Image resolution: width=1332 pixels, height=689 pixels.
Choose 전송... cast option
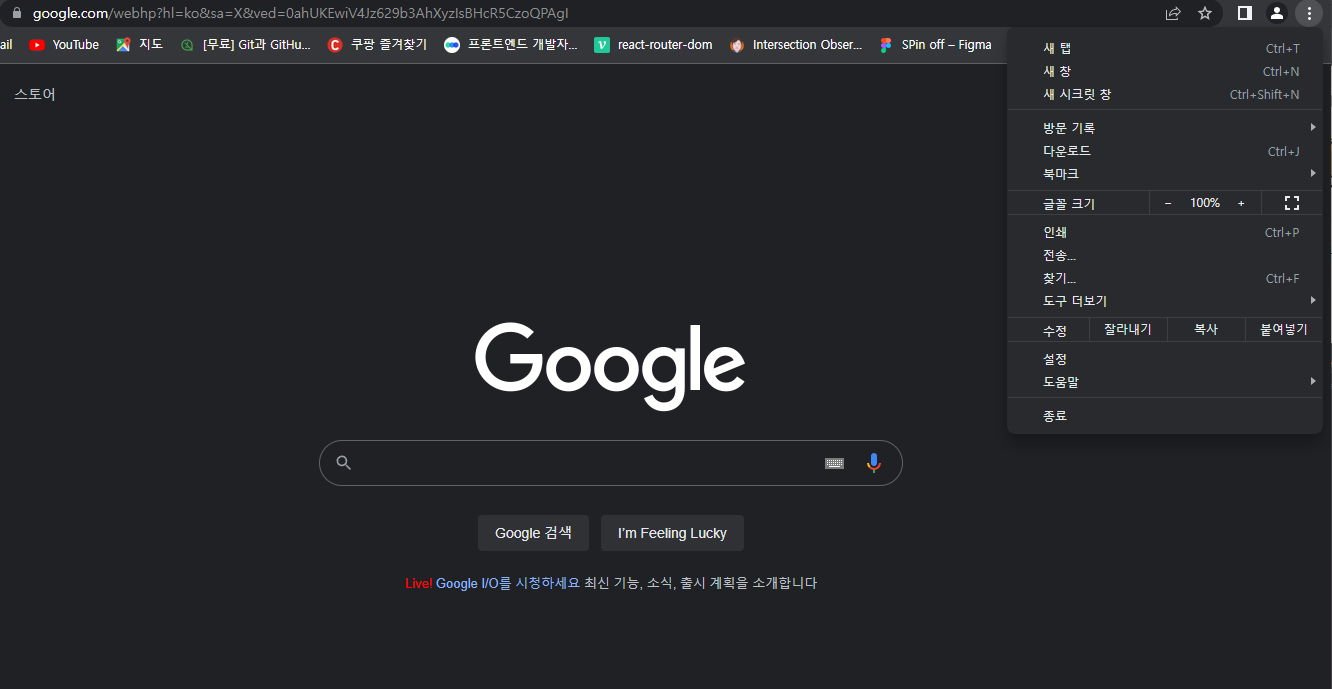click(x=1165, y=255)
